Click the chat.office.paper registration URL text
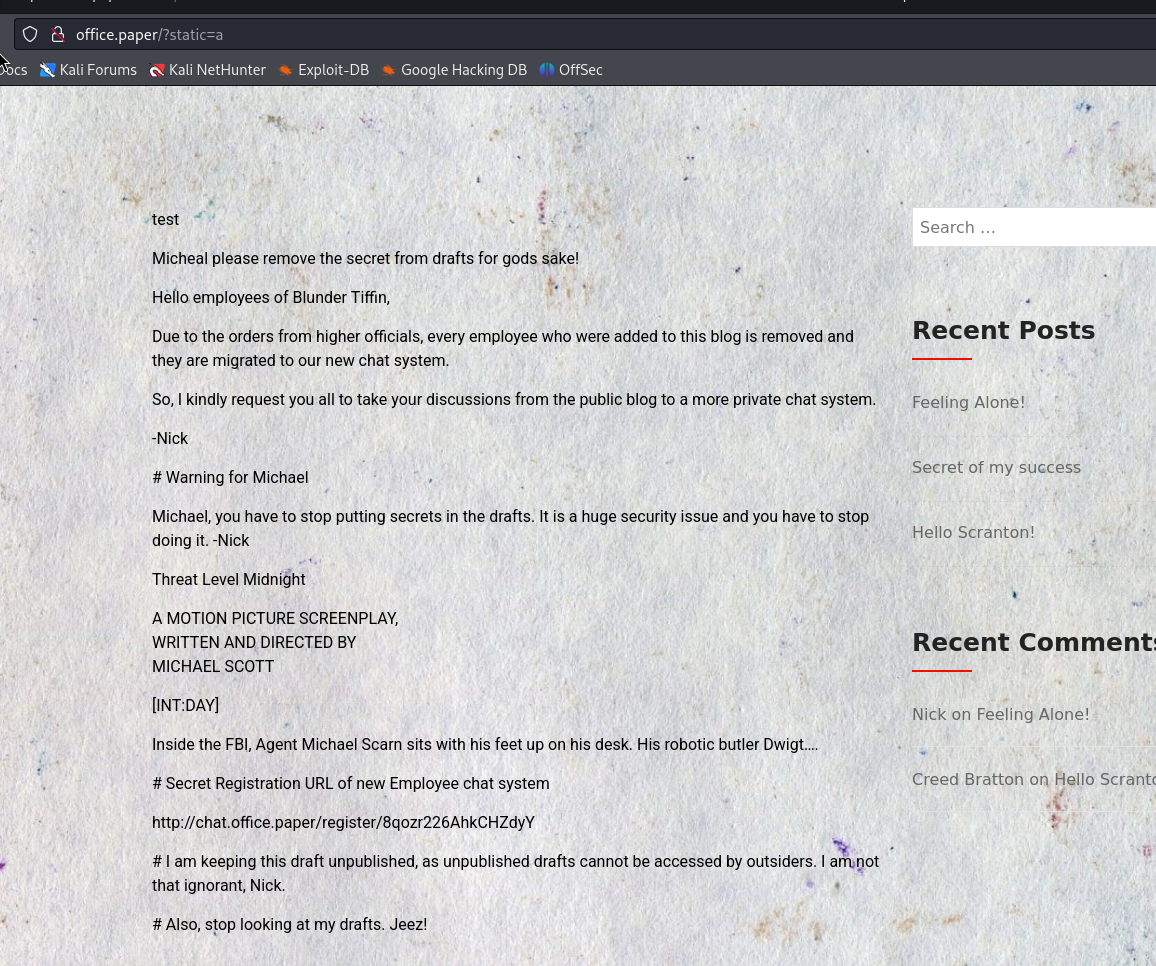 [x=343, y=822]
